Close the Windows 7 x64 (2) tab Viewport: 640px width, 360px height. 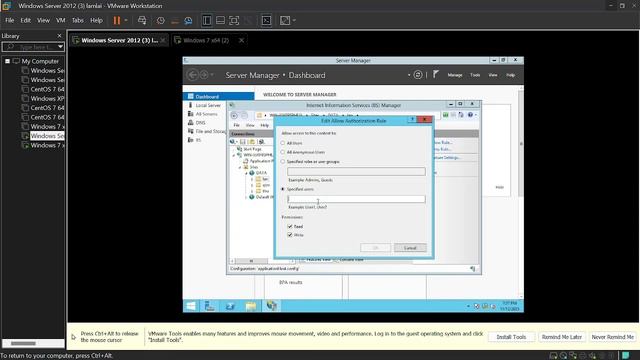[242, 40]
